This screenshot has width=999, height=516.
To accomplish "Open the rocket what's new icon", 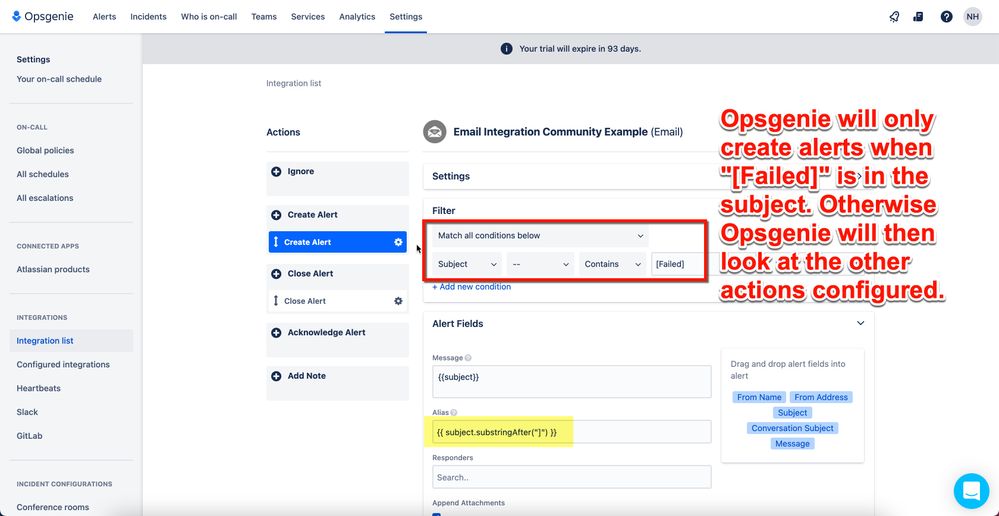I will click(x=894, y=17).
